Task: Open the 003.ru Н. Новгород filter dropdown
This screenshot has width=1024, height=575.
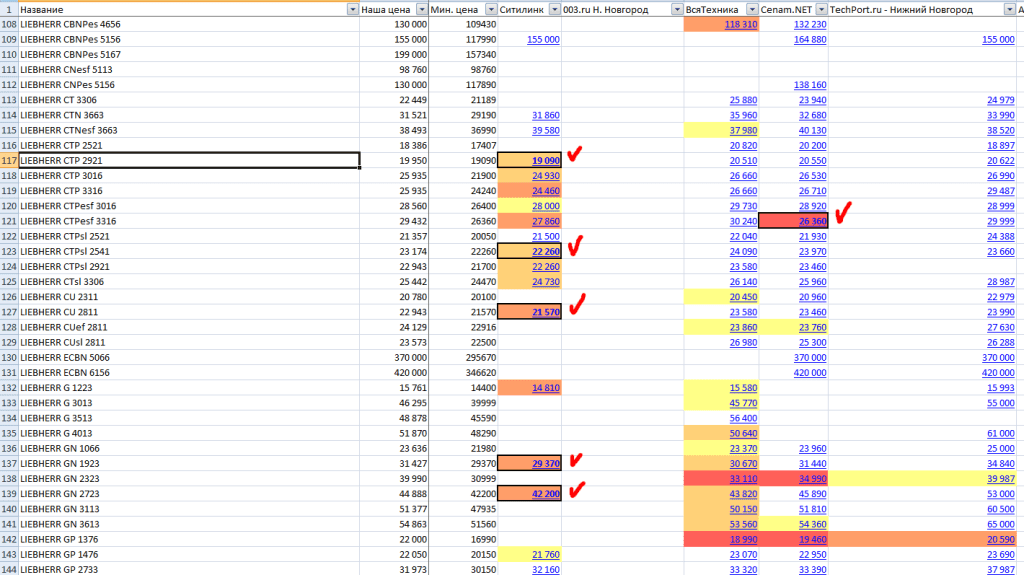Action: (677, 9)
